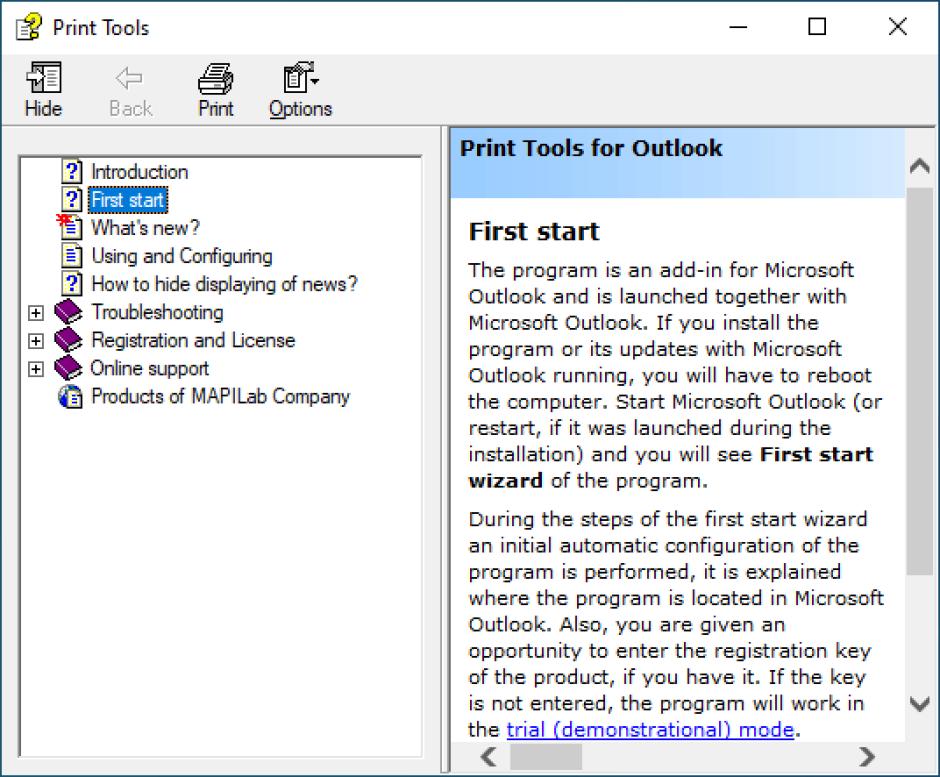Image resolution: width=940 pixels, height=777 pixels.
Task: Open the What's new? topic
Action: (x=145, y=228)
